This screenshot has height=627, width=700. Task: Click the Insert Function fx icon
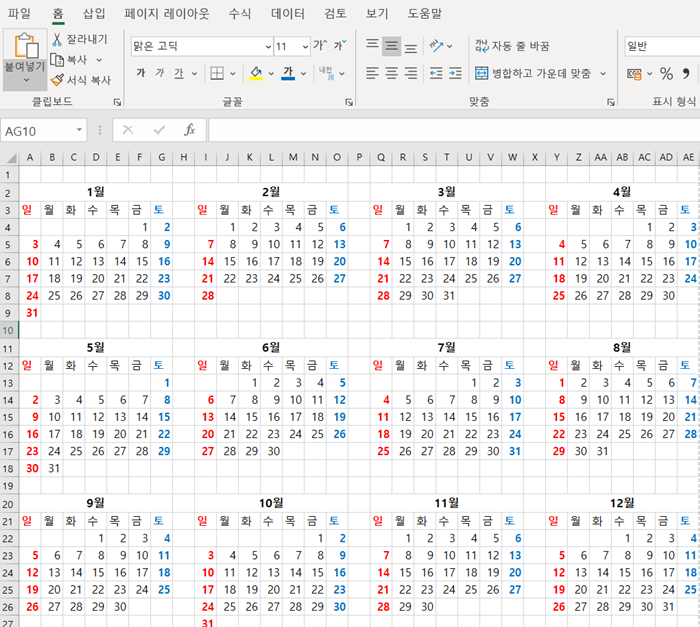[189, 130]
